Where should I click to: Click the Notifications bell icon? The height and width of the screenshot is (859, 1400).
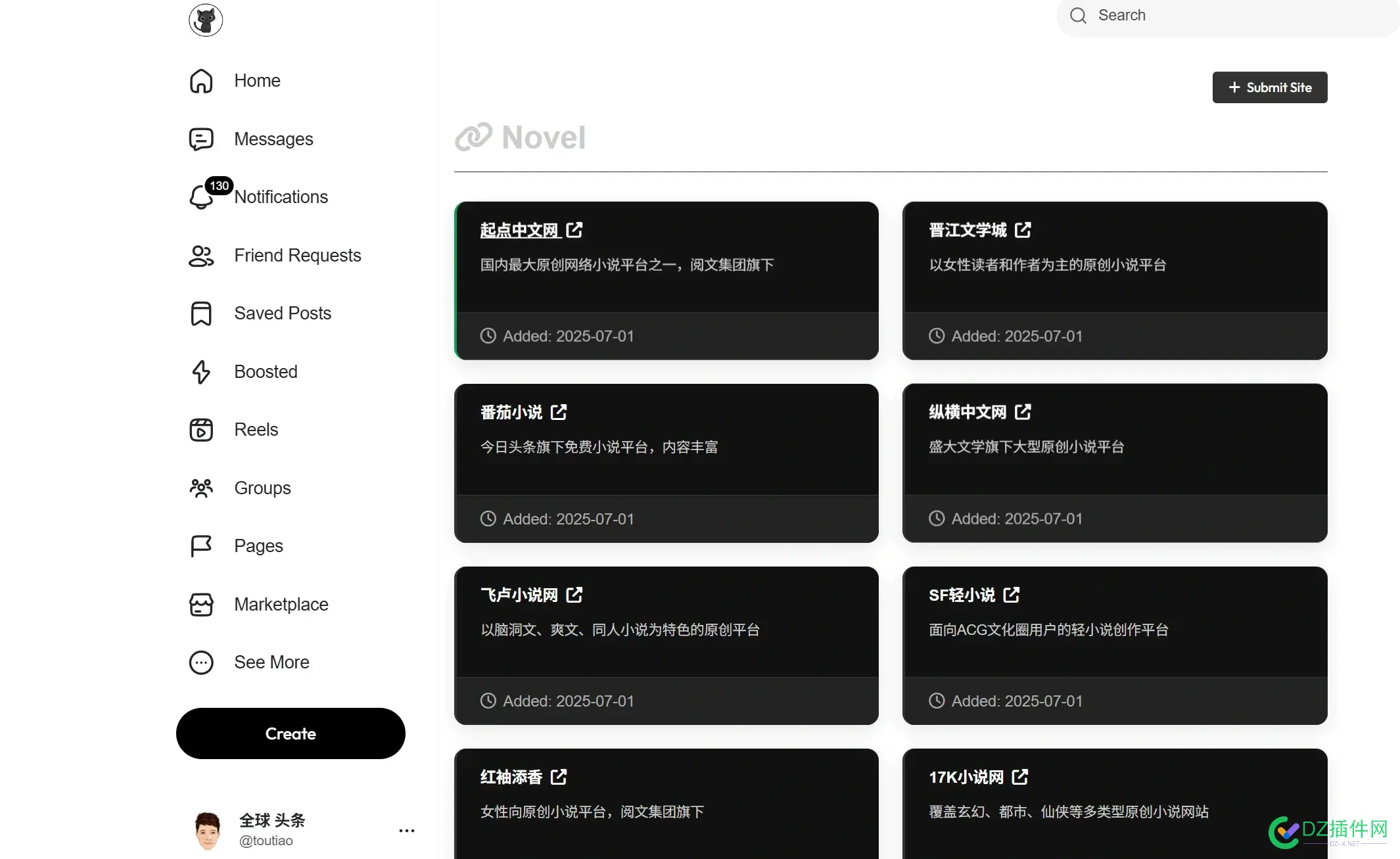pos(201,197)
